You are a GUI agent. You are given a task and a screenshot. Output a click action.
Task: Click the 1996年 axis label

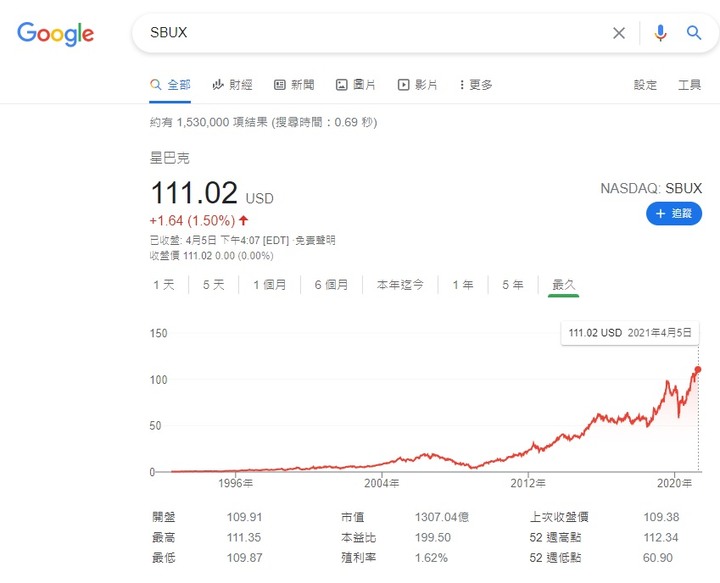click(x=236, y=483)
